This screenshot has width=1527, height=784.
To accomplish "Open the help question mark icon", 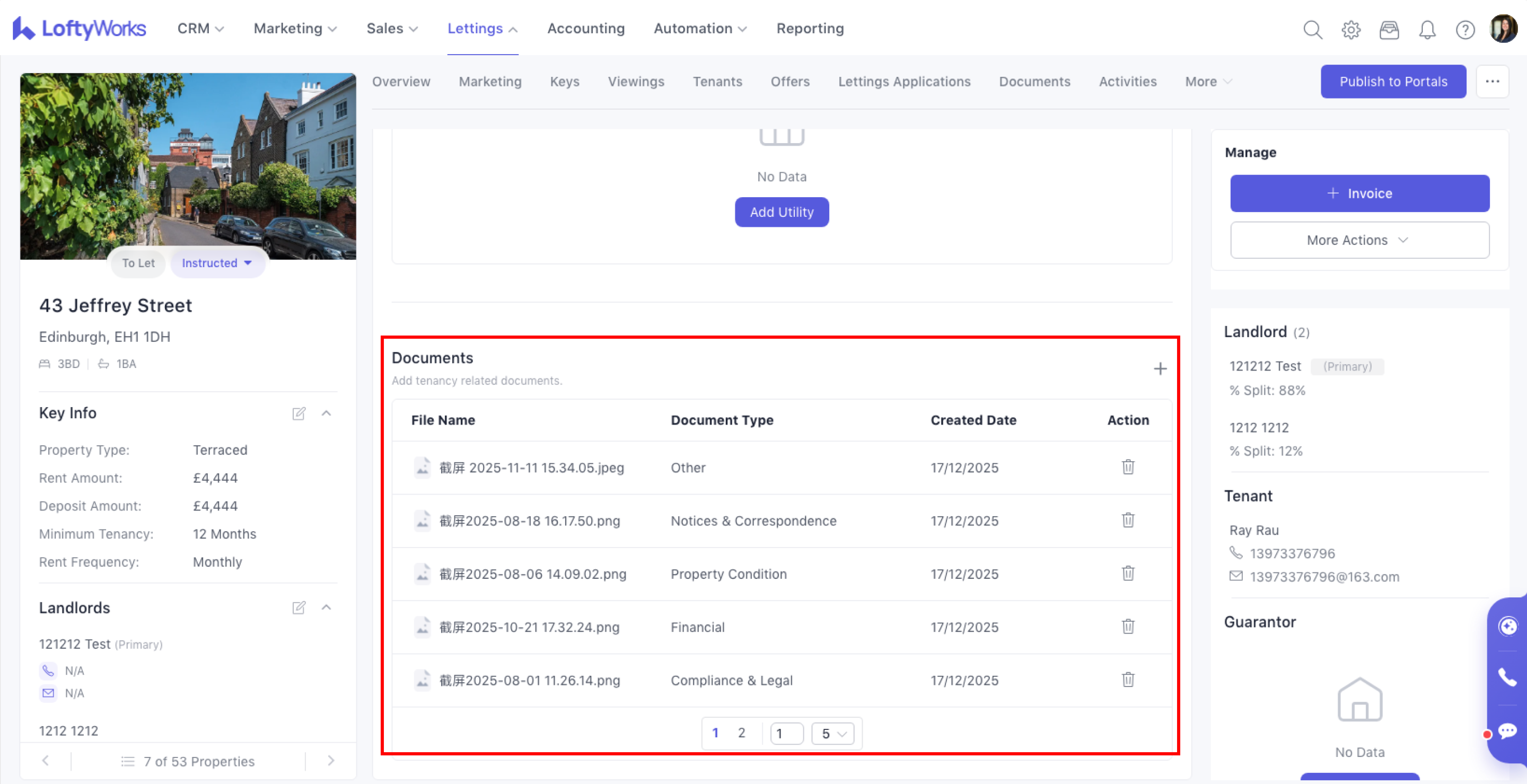I will coord(1465,29).
